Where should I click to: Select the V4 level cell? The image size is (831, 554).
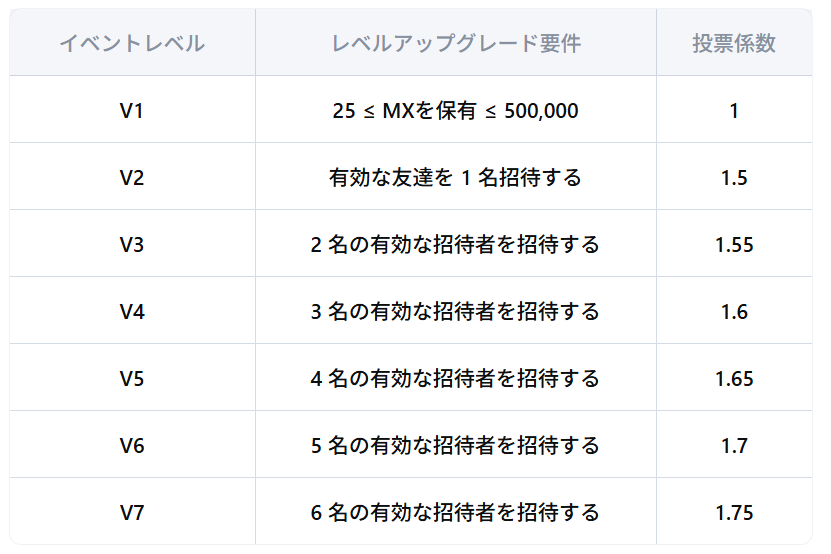coord(132,311)
